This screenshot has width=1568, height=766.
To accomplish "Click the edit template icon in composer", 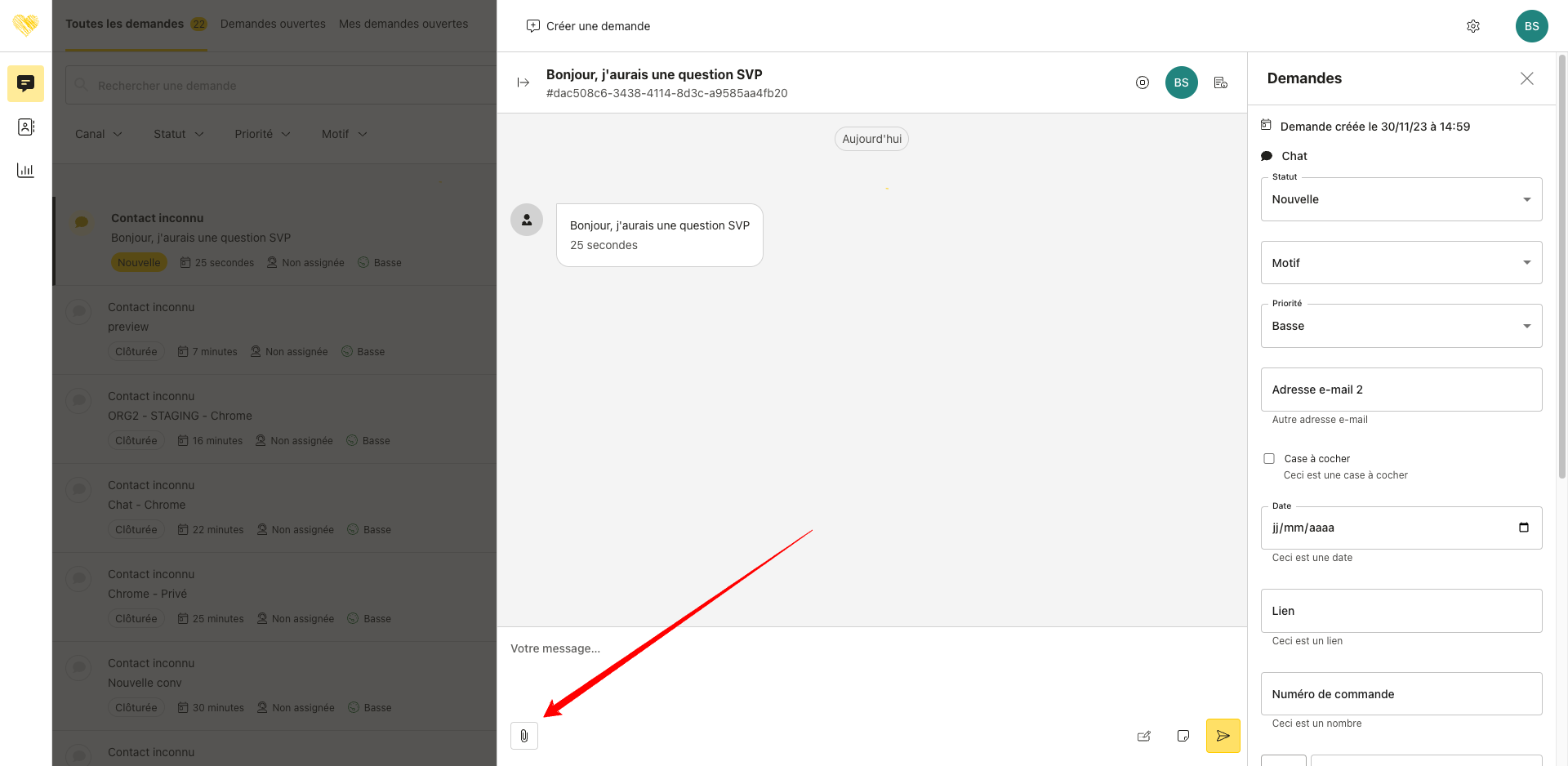I will 1143,736.
